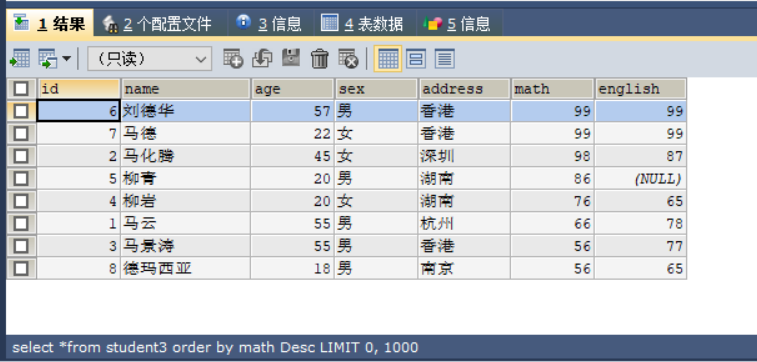Click the sex cell 女 in 马德 row

point(376,134)
